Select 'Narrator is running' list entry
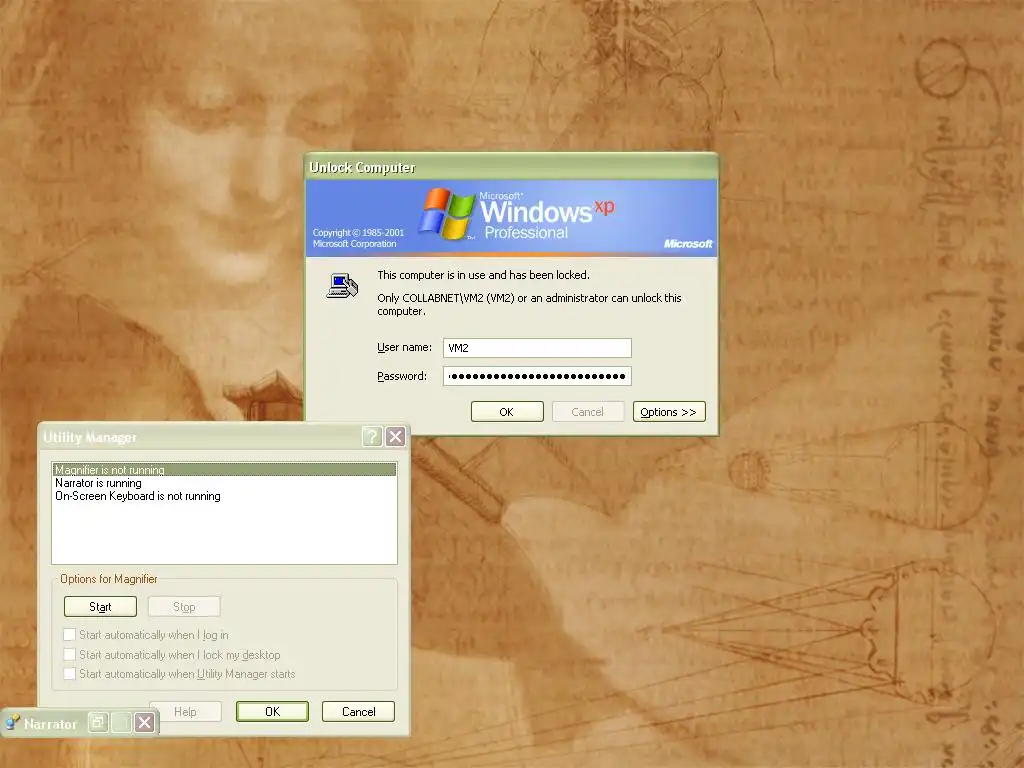 coord(224,483)
